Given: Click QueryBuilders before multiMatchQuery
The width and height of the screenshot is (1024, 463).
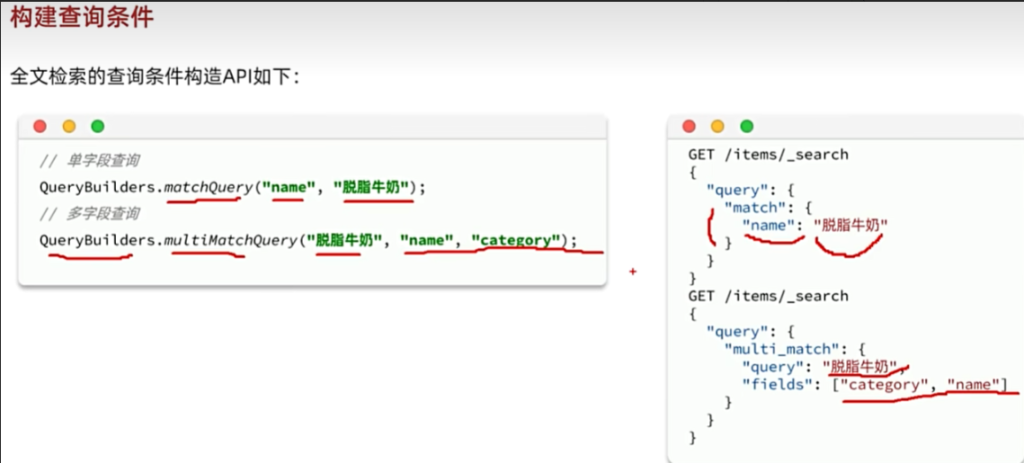Looking at the screenshot, I should (96, 240).
